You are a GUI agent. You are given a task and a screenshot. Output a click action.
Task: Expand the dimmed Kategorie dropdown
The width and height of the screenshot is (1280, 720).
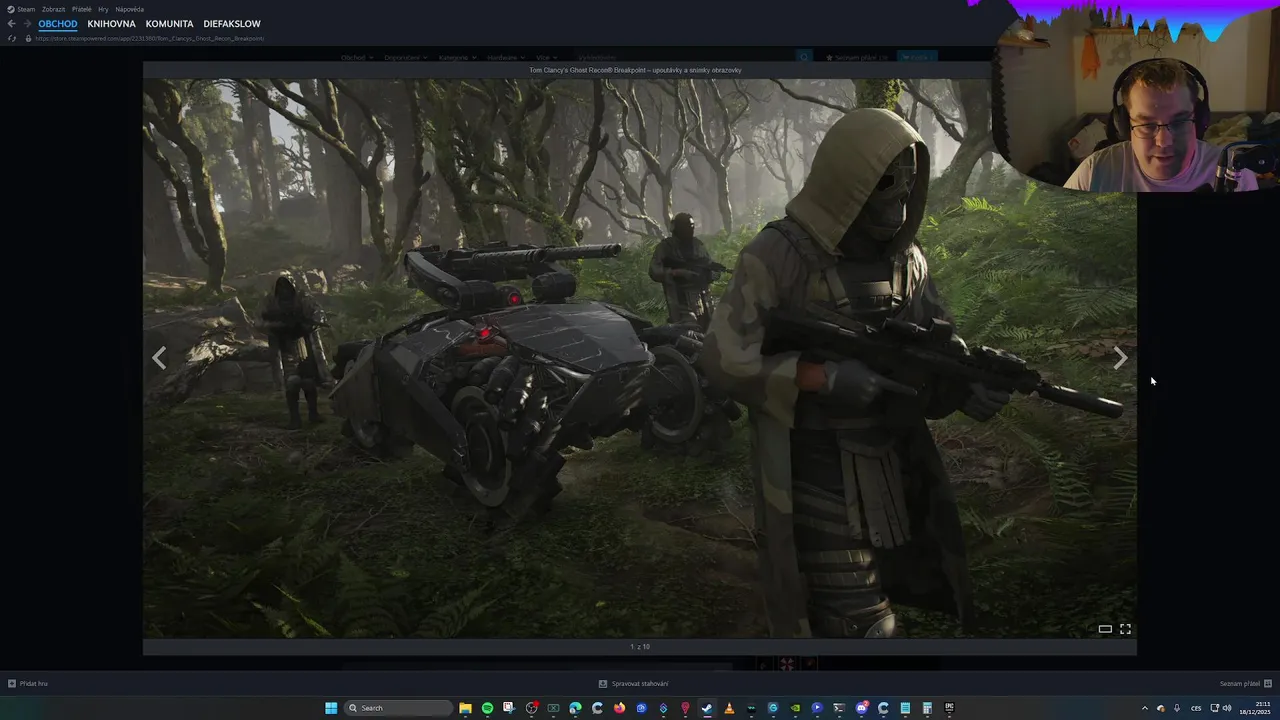458,58
